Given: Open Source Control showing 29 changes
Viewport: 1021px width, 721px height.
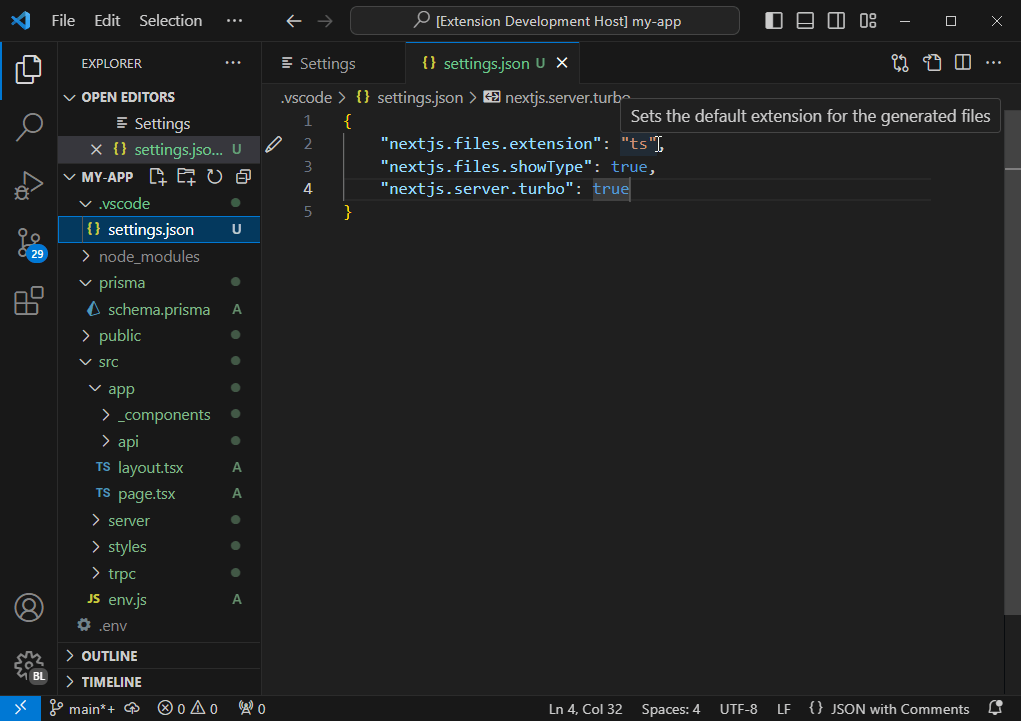Looking at the screenshot, I should [x=28, y=243].
